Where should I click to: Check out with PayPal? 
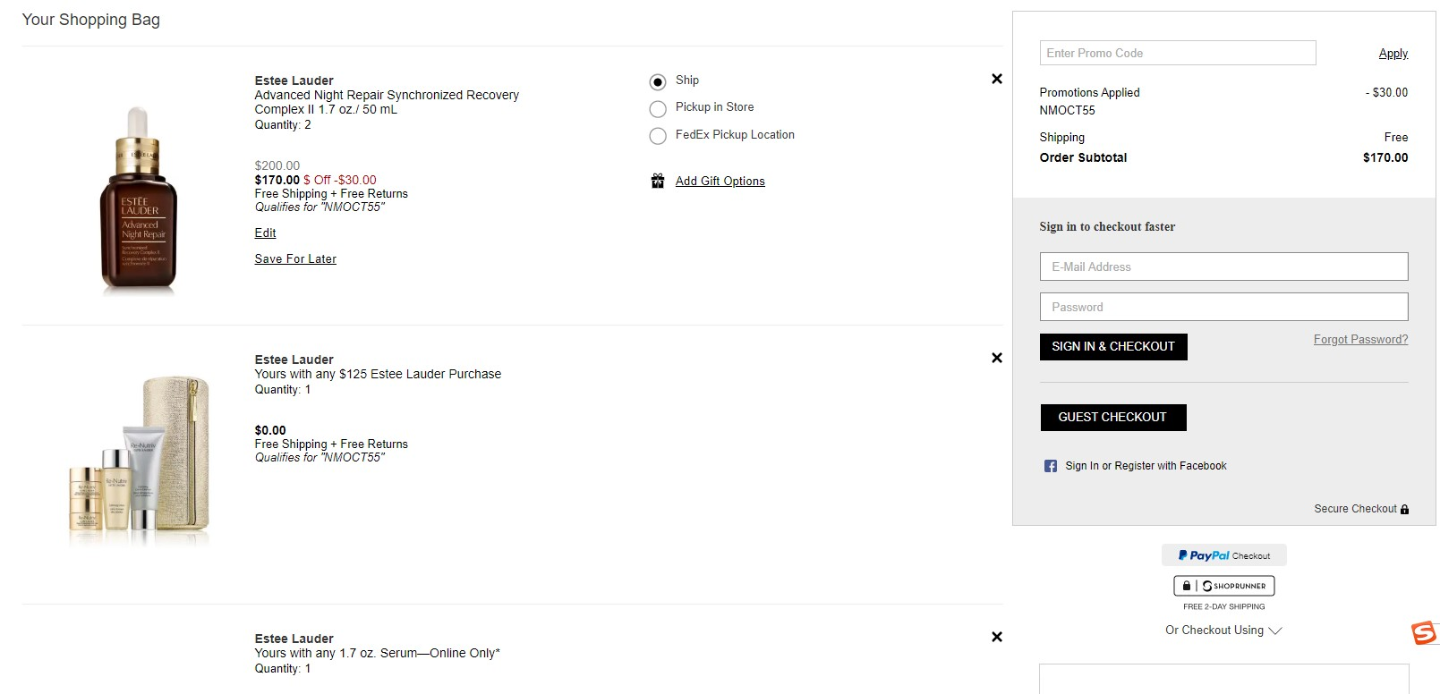pos(1224,555)
